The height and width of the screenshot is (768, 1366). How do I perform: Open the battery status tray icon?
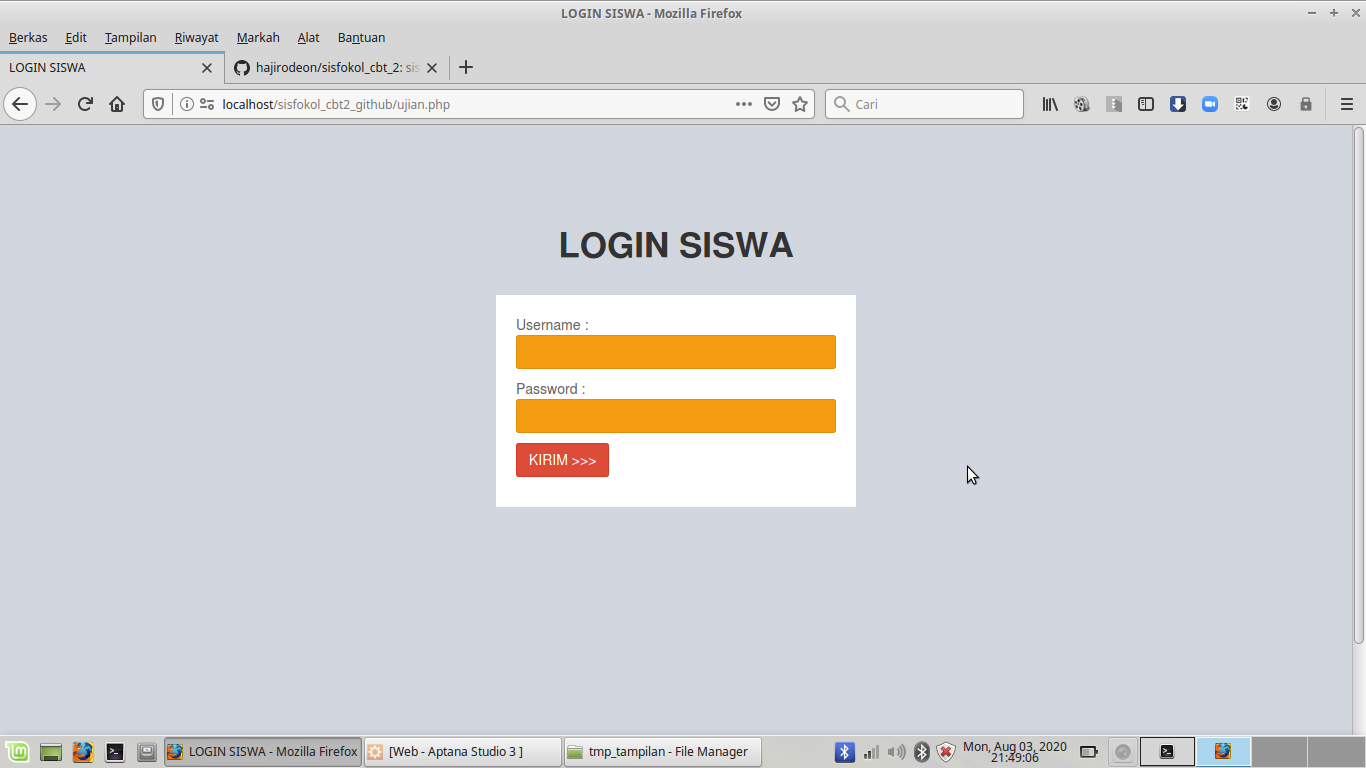point(1089,752)
